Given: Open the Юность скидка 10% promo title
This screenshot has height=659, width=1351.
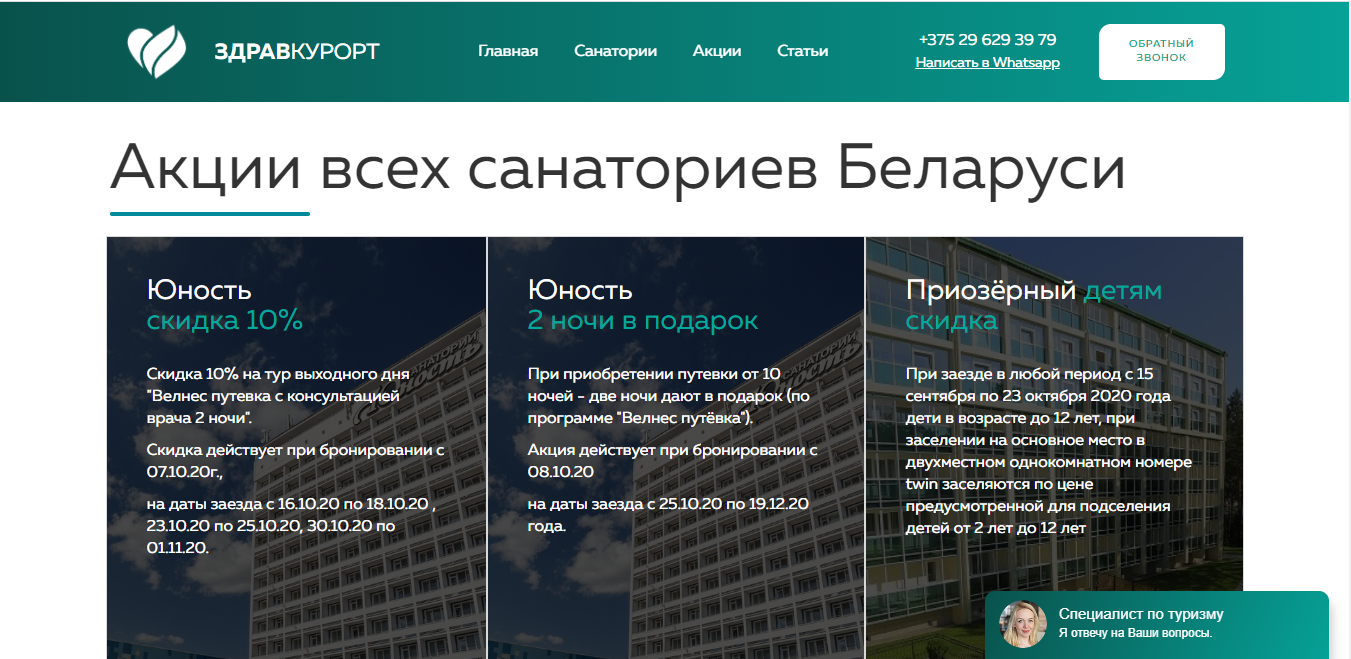Looking at the screenshot, I should [x=225, y=305].
